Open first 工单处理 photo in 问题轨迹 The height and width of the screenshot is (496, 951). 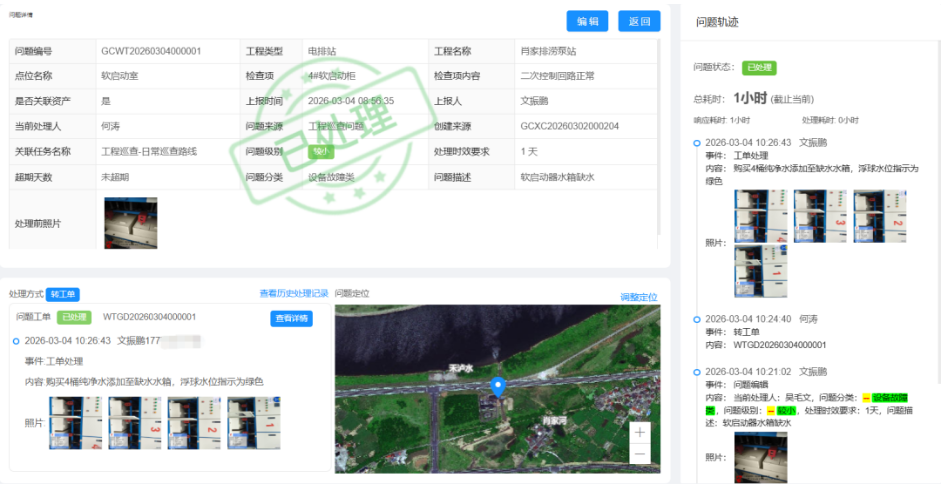(x=760, y=215)
